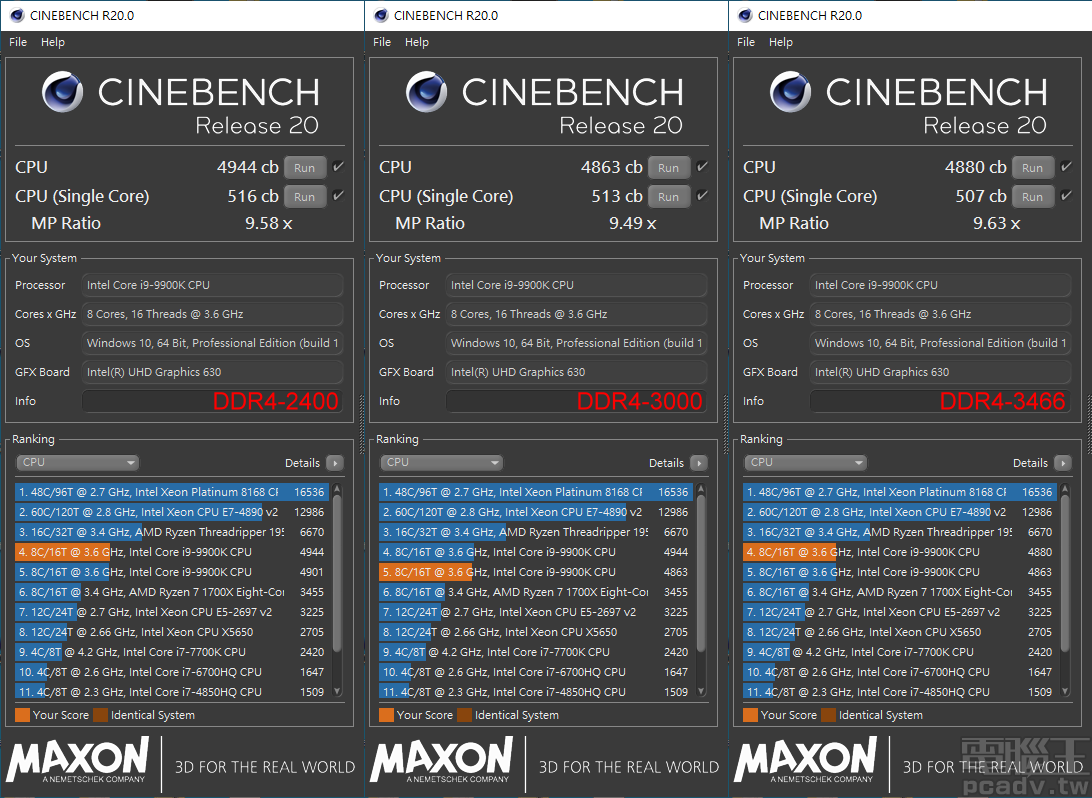Open the File menu in the left window
1092x798 pixels.
click(17, 42)
